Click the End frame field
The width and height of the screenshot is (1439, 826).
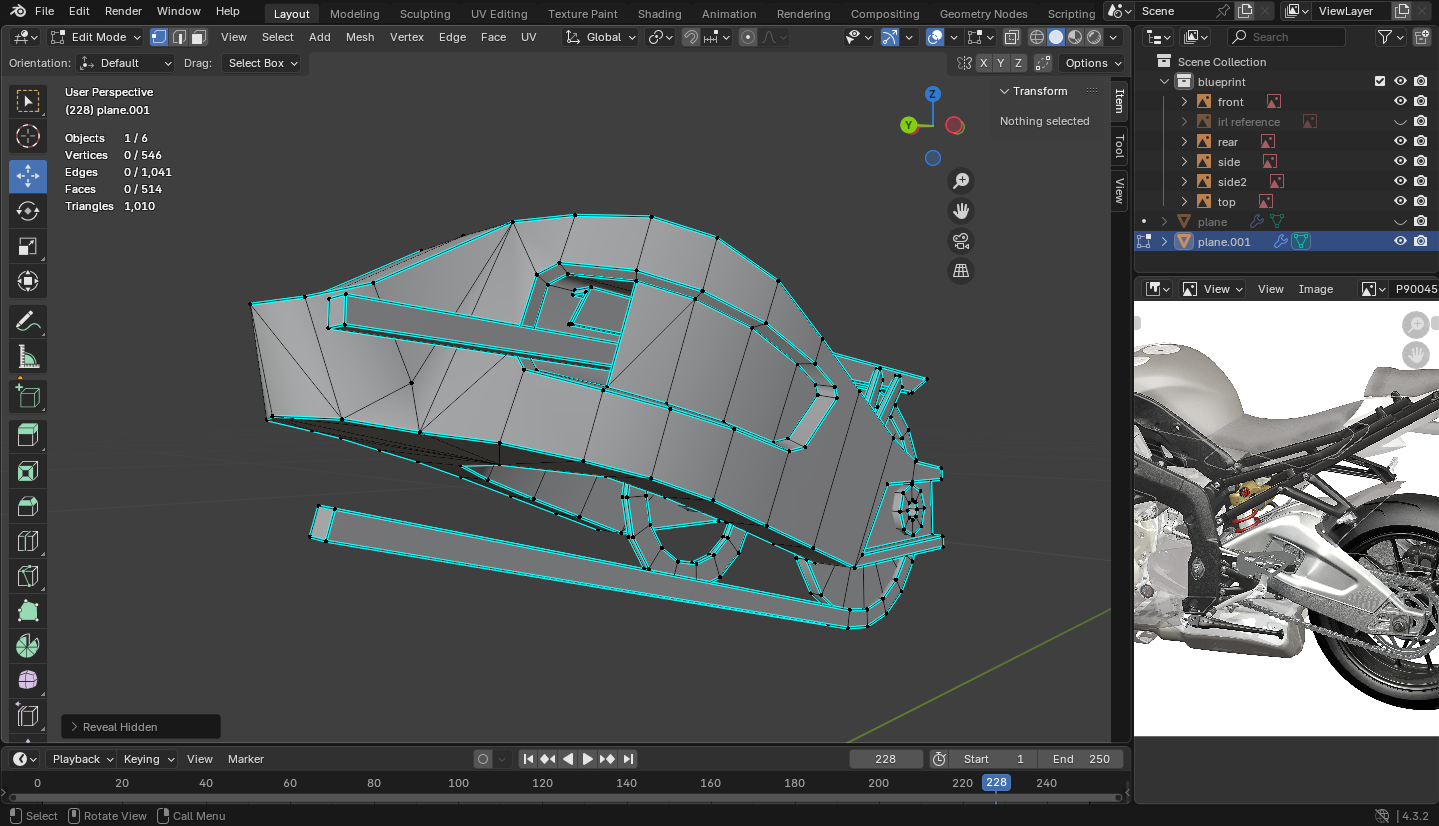coord(1081,759)
